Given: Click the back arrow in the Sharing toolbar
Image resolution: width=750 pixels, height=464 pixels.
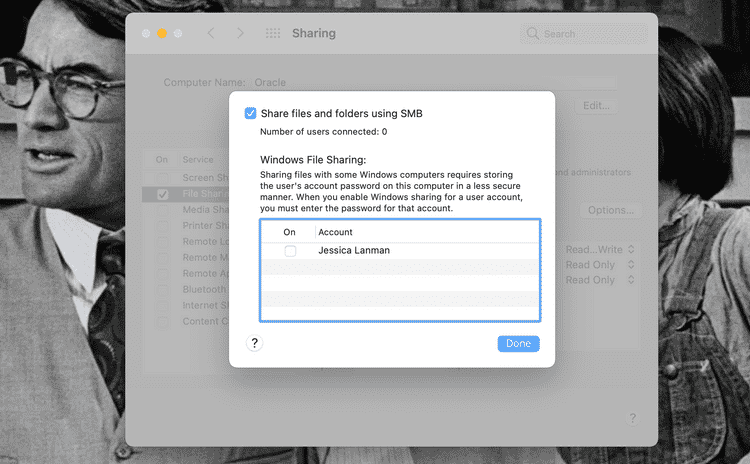Looking at the screenshot, I should [x=211, y=33].
